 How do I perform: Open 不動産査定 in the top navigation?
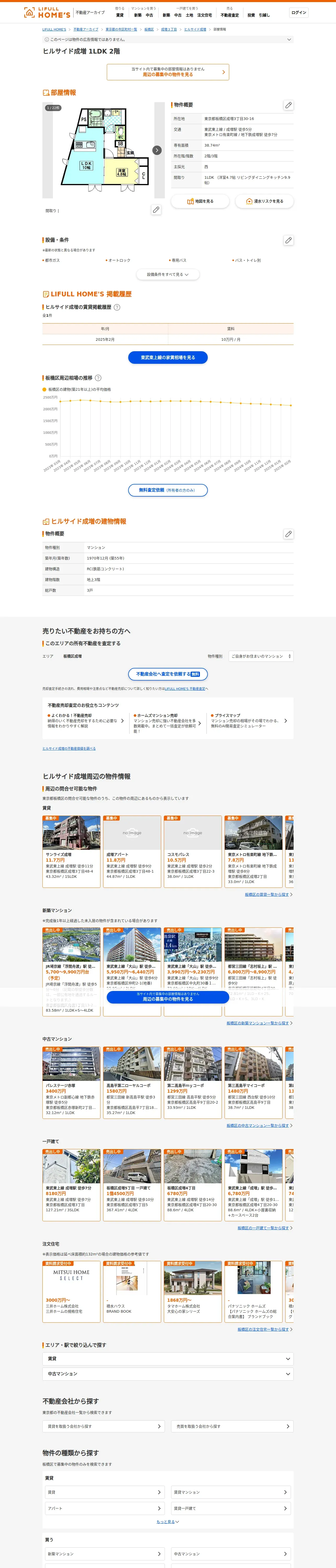pos(230,15)
